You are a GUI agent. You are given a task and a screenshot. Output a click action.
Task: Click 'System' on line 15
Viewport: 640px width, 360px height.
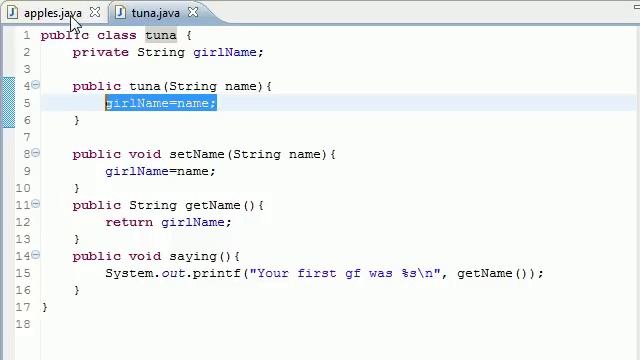(x=129, y=273)
